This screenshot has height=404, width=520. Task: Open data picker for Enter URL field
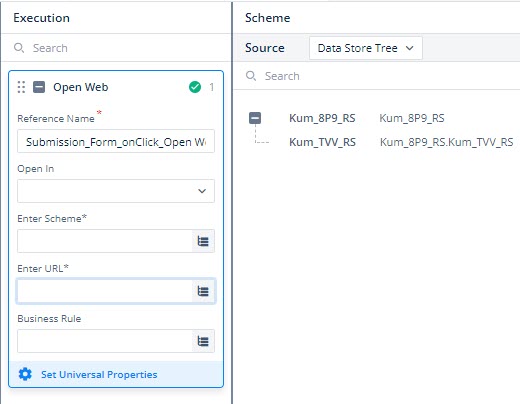pyautogui.click(x=203, y=291)
